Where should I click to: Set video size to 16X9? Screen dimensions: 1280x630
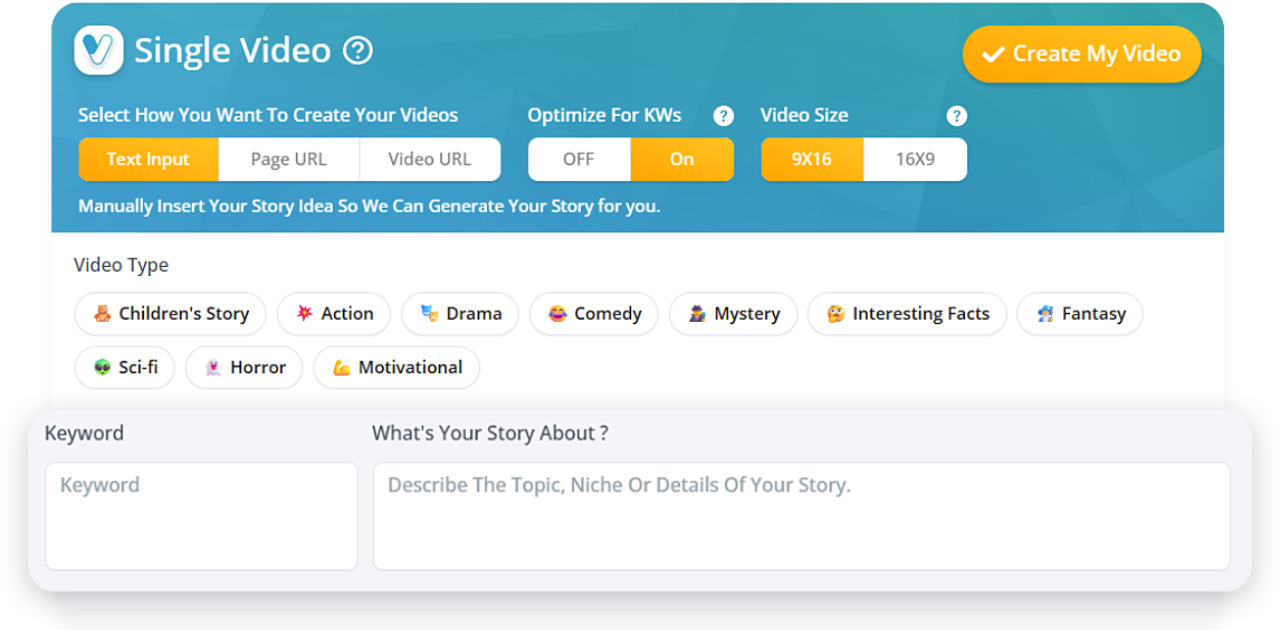[915, 159]
